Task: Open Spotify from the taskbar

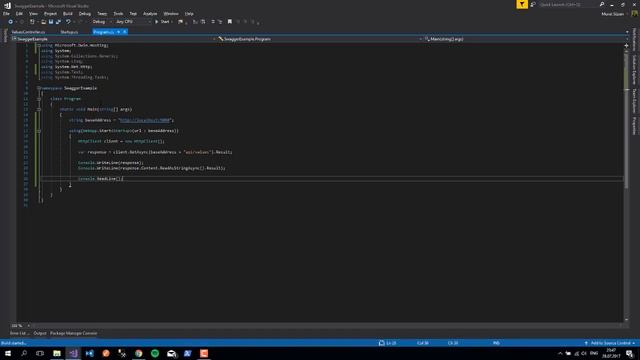Action: click(x=155, y=353)
